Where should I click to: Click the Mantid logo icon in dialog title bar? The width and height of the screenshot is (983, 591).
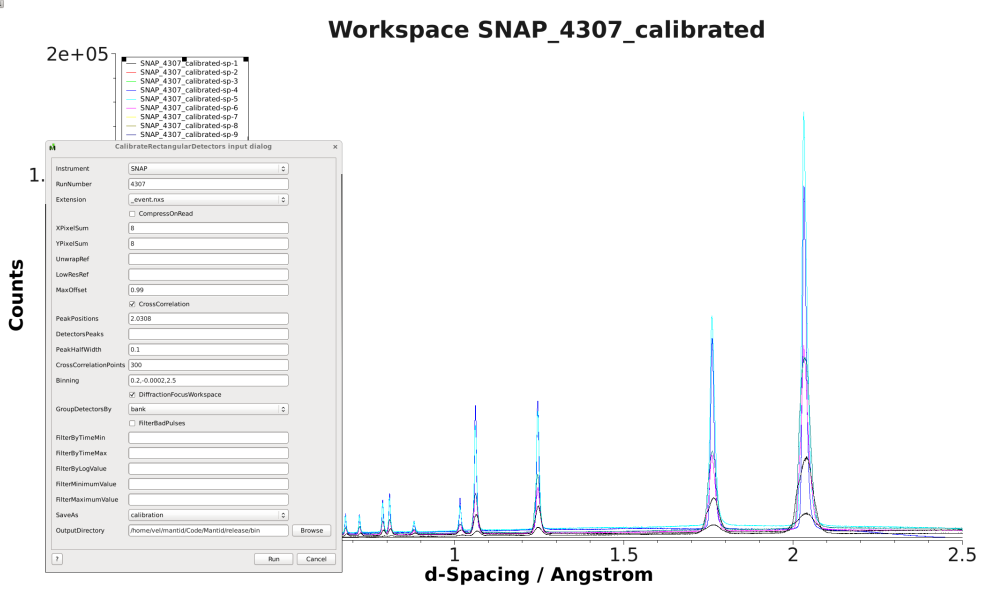click(x=54, y=147)
